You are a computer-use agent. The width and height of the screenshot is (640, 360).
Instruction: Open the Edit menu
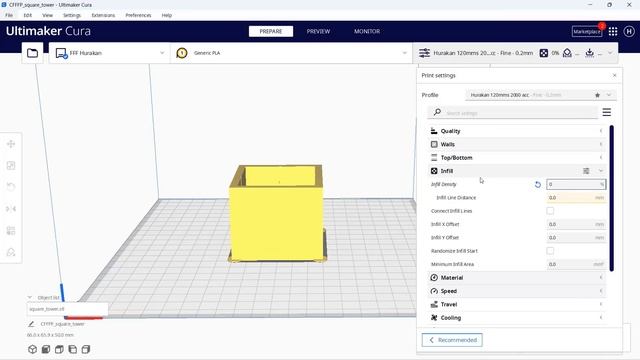coord(27,15)
